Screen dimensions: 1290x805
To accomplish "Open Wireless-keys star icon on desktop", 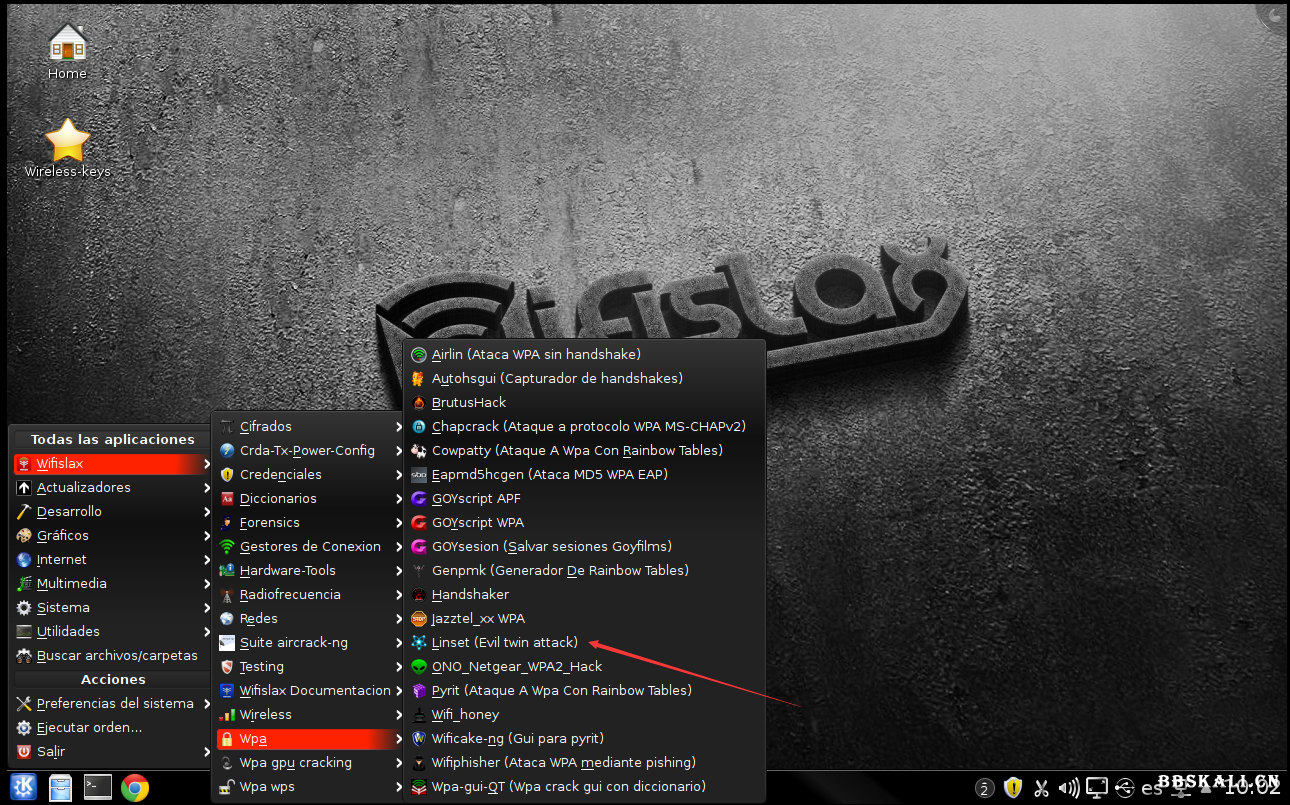I will click(x=67, y=147).
